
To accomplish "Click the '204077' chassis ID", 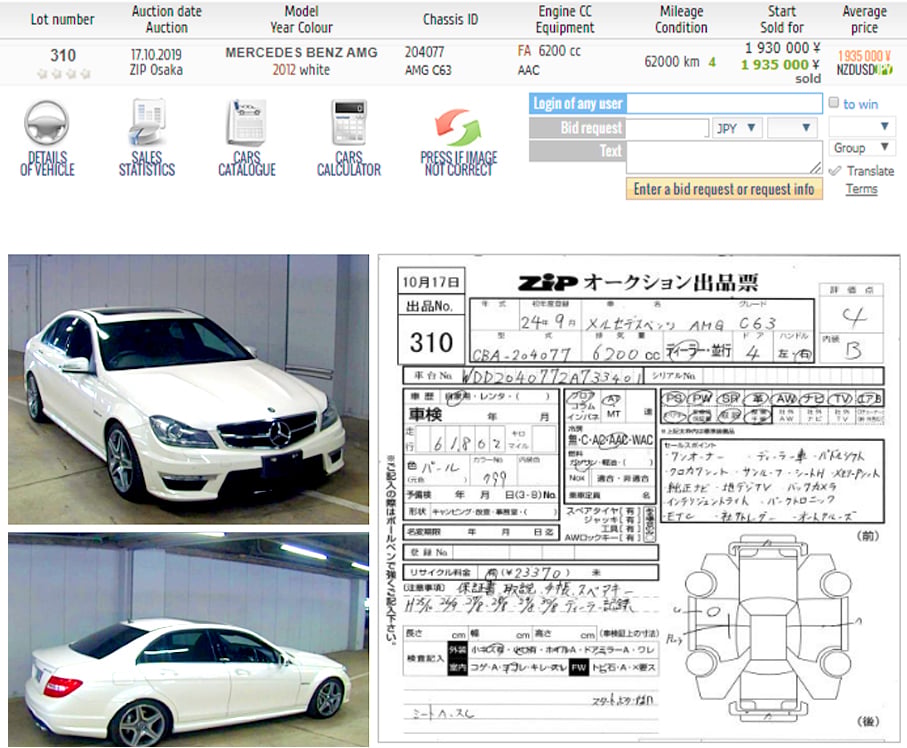I will [x=425, y=52].
